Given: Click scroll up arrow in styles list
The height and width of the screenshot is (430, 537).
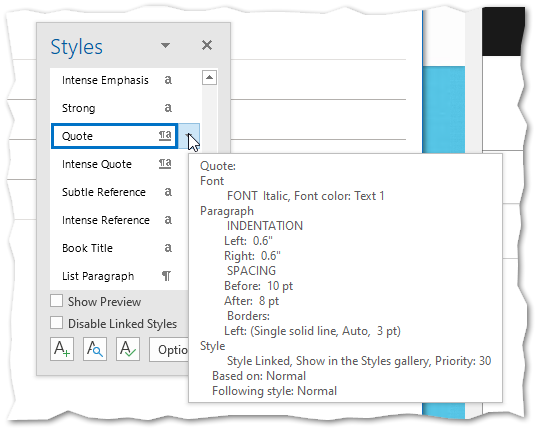Looking at the screenshot, I should point(209,78).
